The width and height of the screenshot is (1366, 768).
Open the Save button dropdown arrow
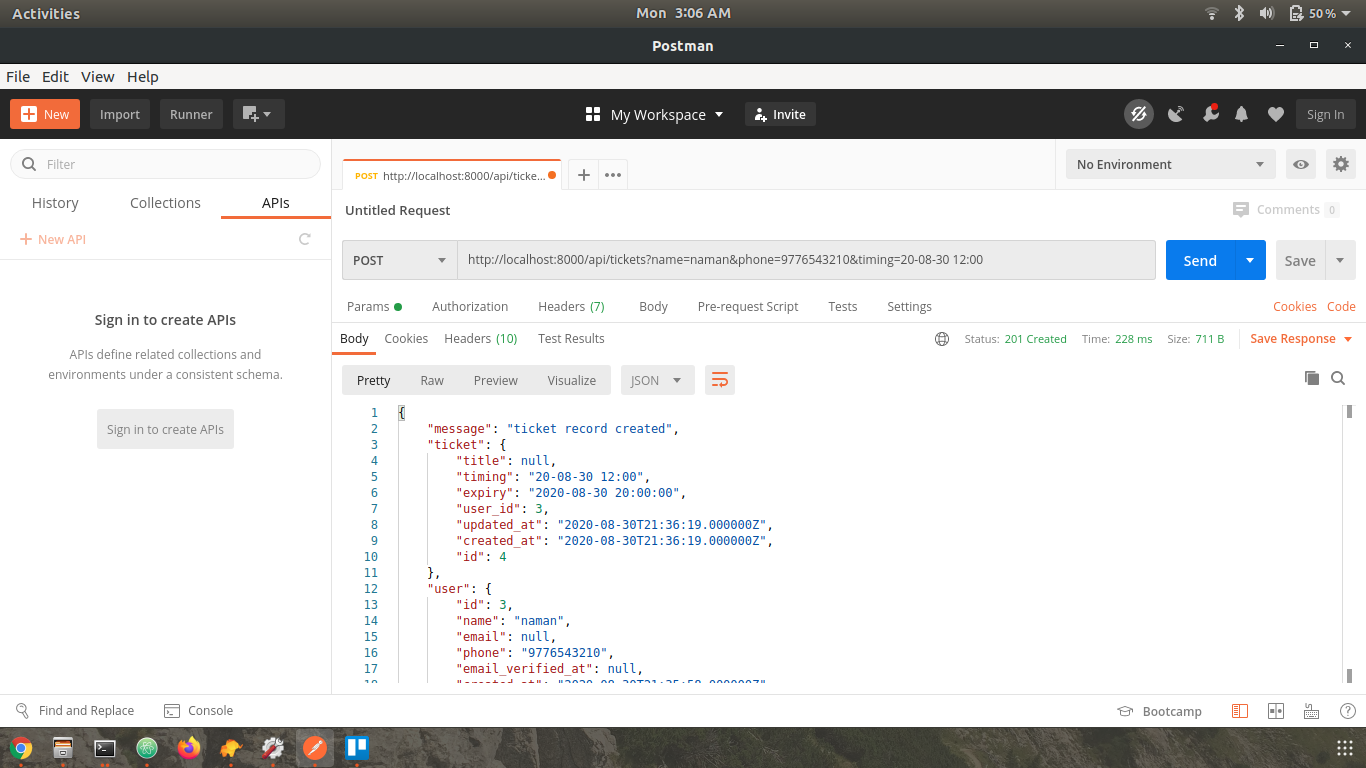1340,260
